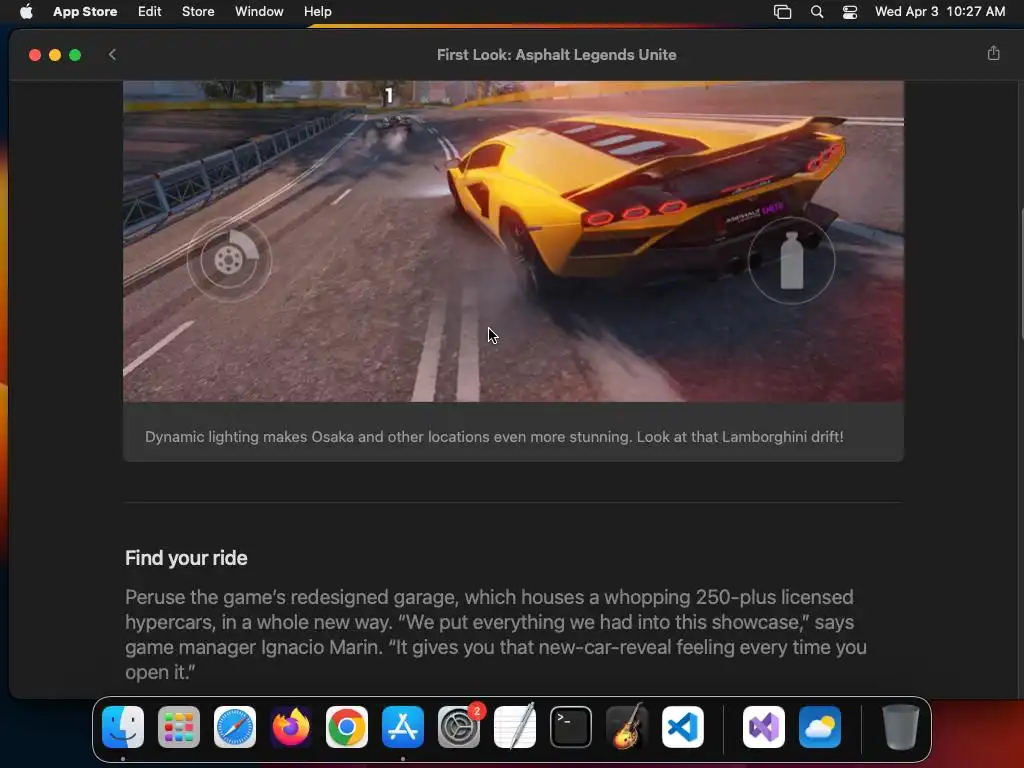Launch Google Chrome from the Dock
1024x768 pixels.
(x=347, y=727)
